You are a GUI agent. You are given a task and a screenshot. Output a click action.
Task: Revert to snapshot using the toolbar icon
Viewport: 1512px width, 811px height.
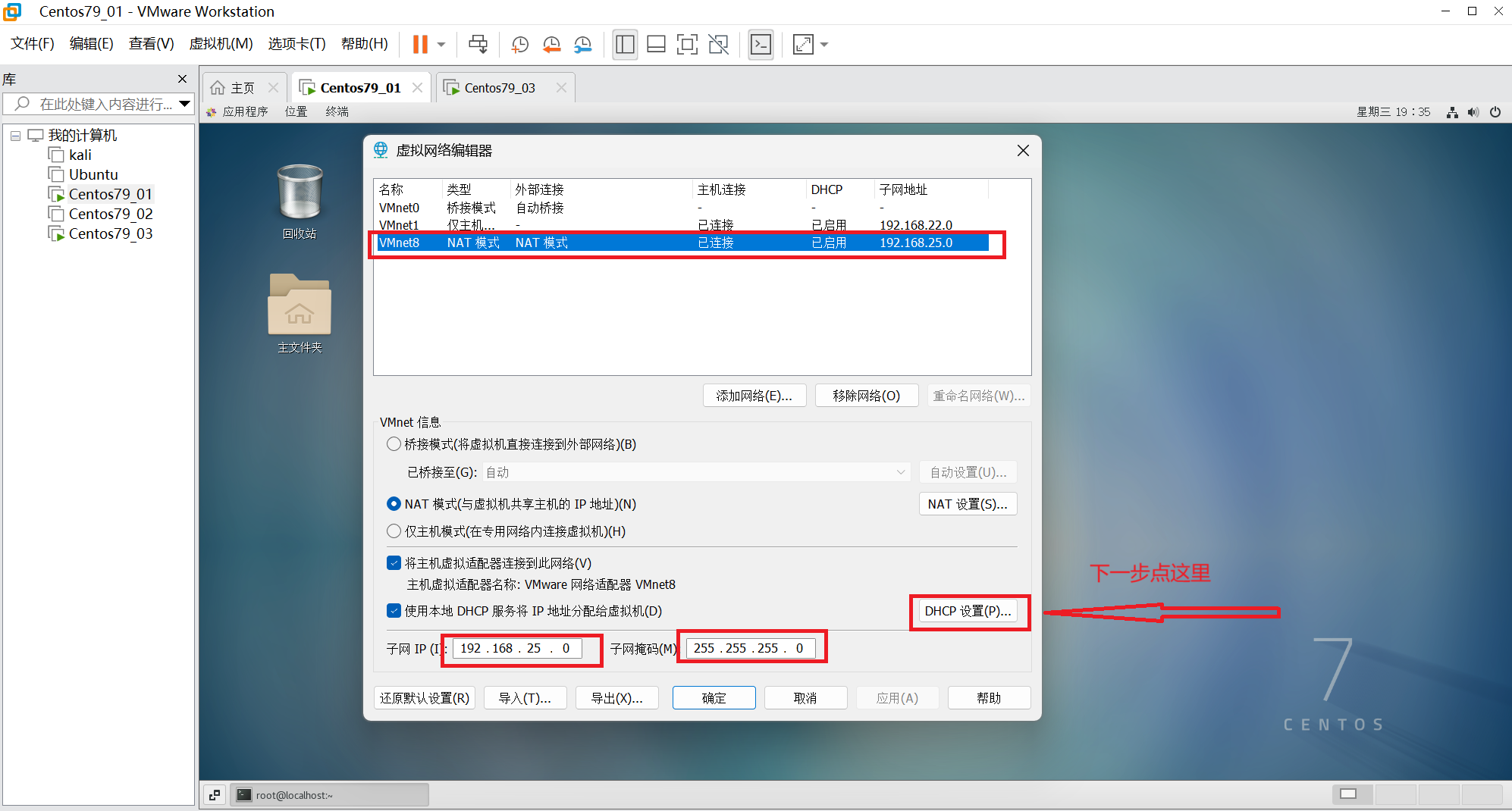551,45
